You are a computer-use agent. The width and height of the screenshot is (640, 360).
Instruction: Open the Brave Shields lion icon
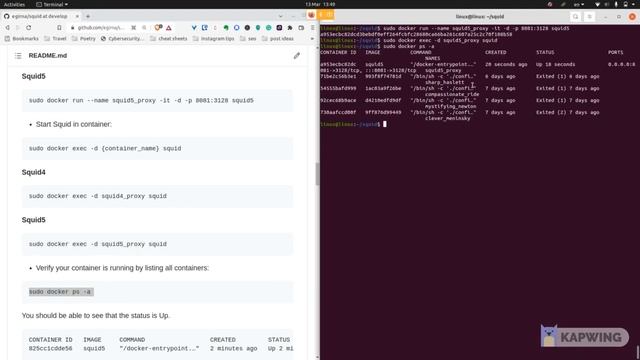(x=157, y=28)
